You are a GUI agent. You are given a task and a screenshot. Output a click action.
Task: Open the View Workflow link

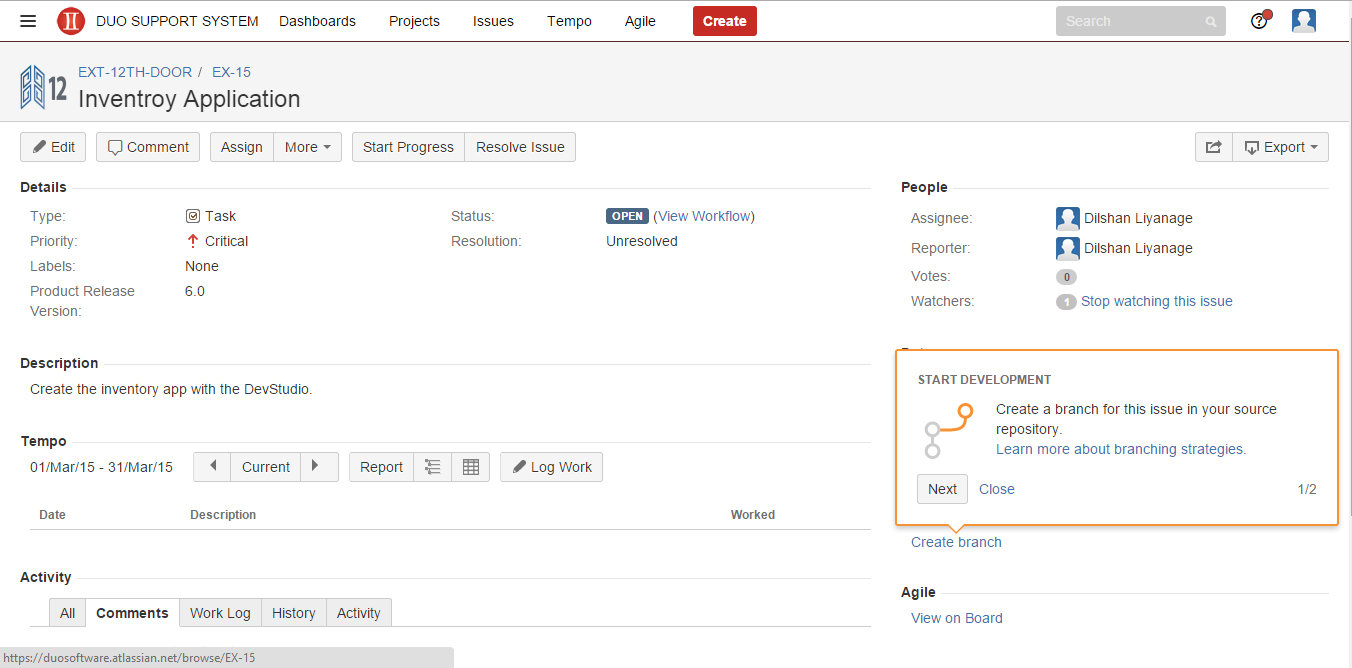[704, 216]
